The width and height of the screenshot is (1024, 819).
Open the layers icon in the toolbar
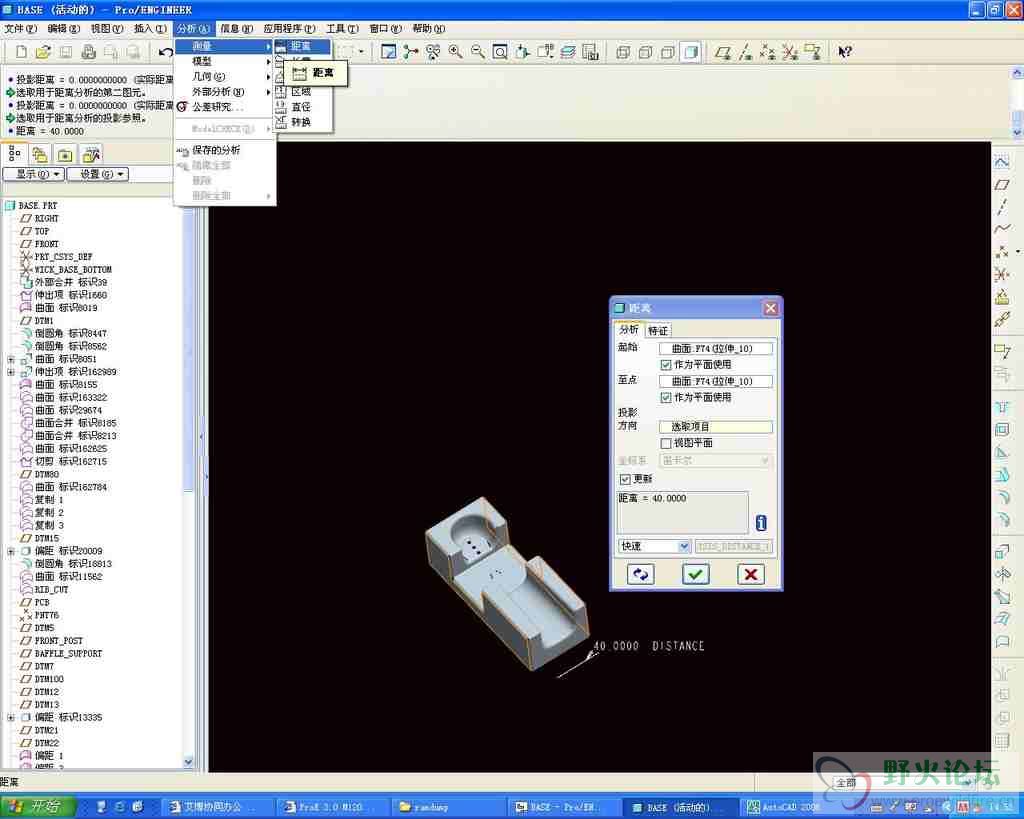568,52
